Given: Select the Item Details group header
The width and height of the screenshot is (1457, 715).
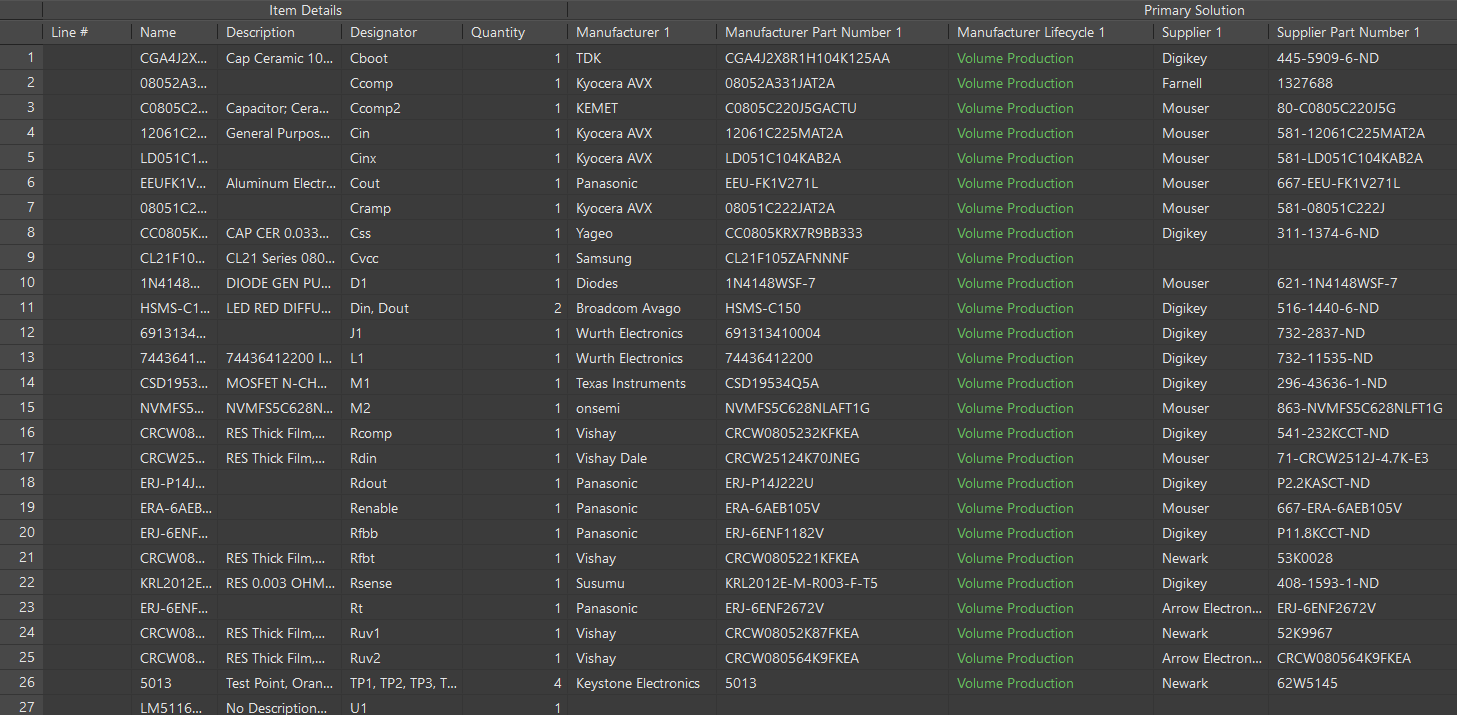Looking at the screenshot, I should tap(305, 10).
